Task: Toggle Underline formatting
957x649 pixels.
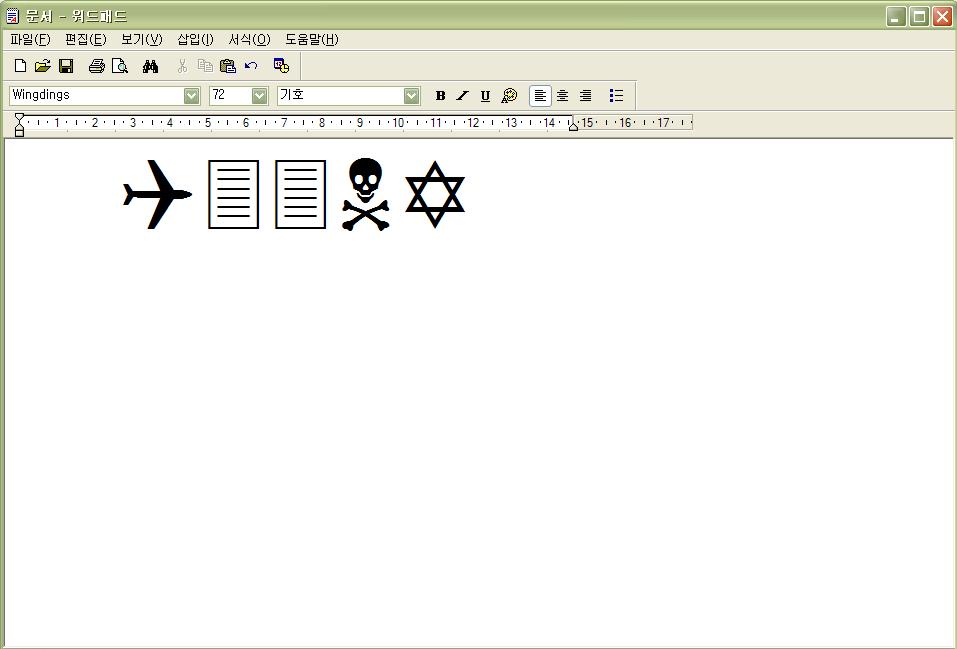Action: (x=485, y=96)
